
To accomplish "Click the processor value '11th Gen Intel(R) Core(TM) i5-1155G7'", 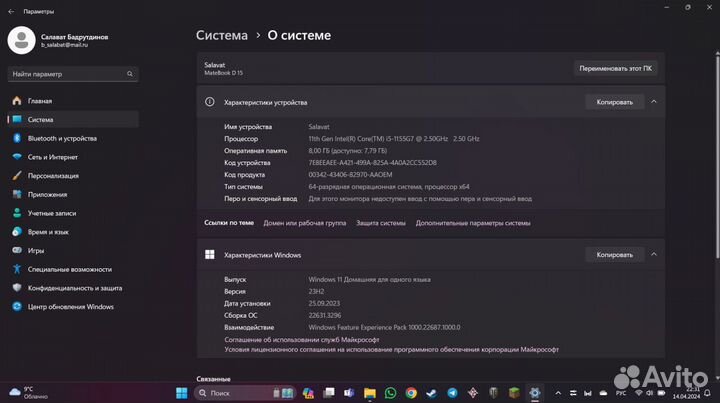I will tap(394, 139).
